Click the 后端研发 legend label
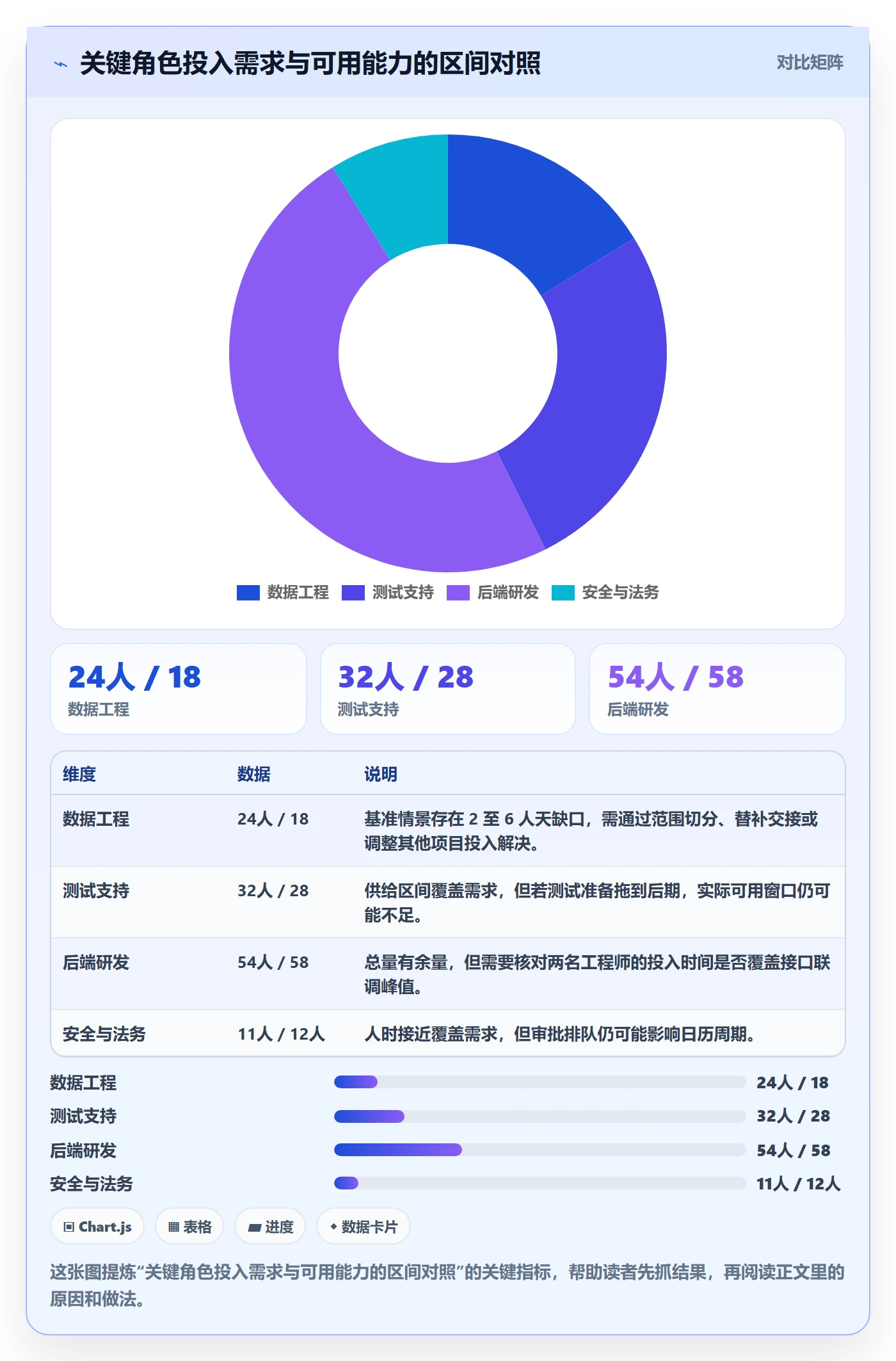The width and height of the screenshot is (896, 1361). click(x=508, y=593)
